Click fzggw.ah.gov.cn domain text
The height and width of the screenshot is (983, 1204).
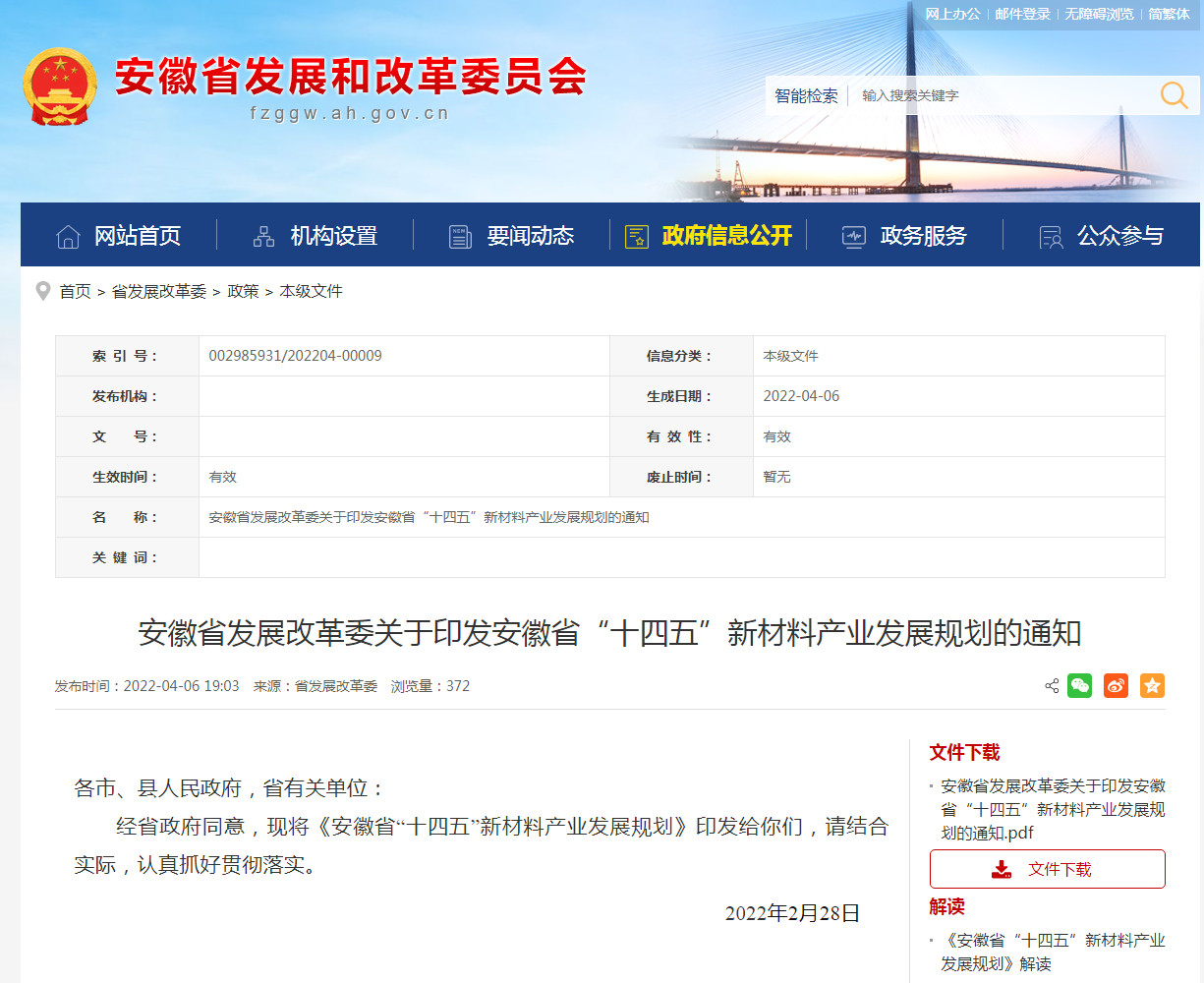point(350,113)
